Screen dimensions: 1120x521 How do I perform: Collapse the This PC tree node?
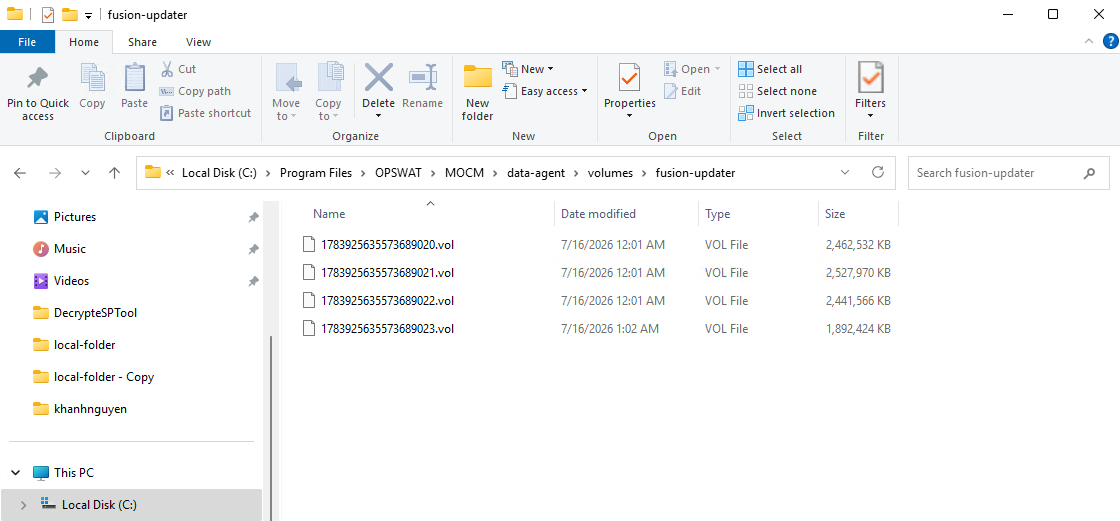coord(15,473)
